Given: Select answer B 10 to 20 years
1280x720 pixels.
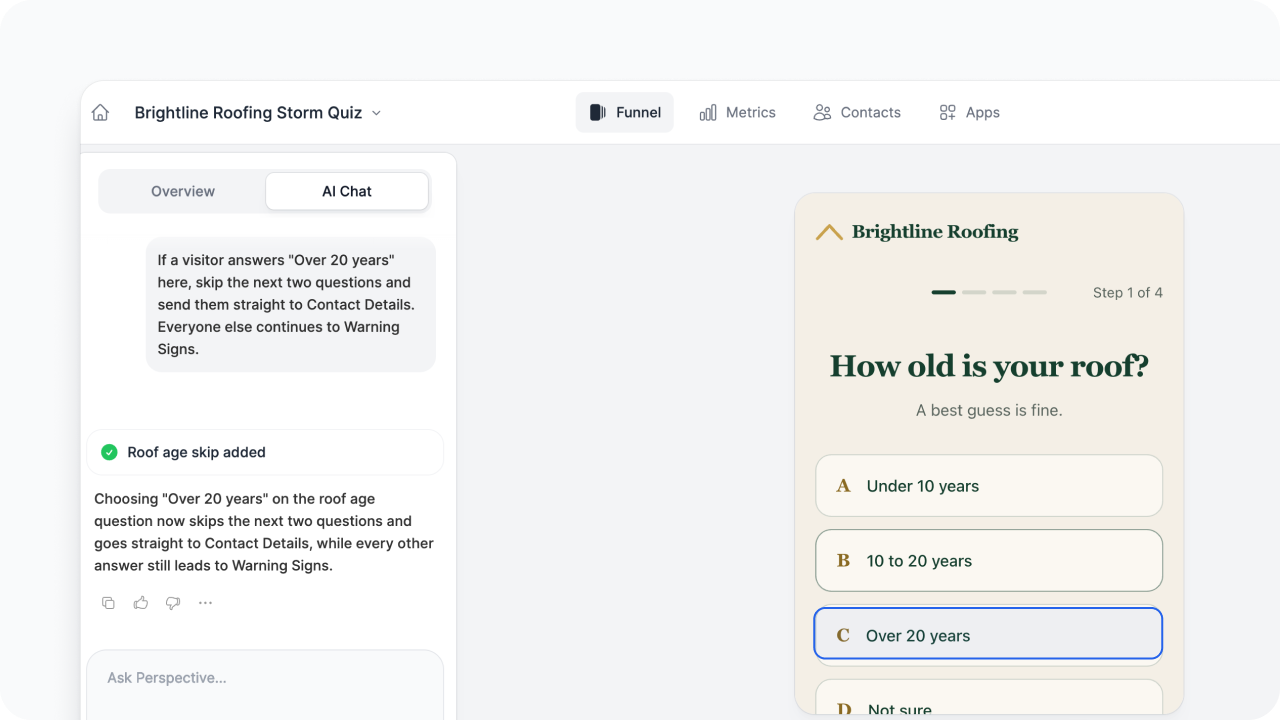Looking at the screenshot, I should (x=989, y=561).
